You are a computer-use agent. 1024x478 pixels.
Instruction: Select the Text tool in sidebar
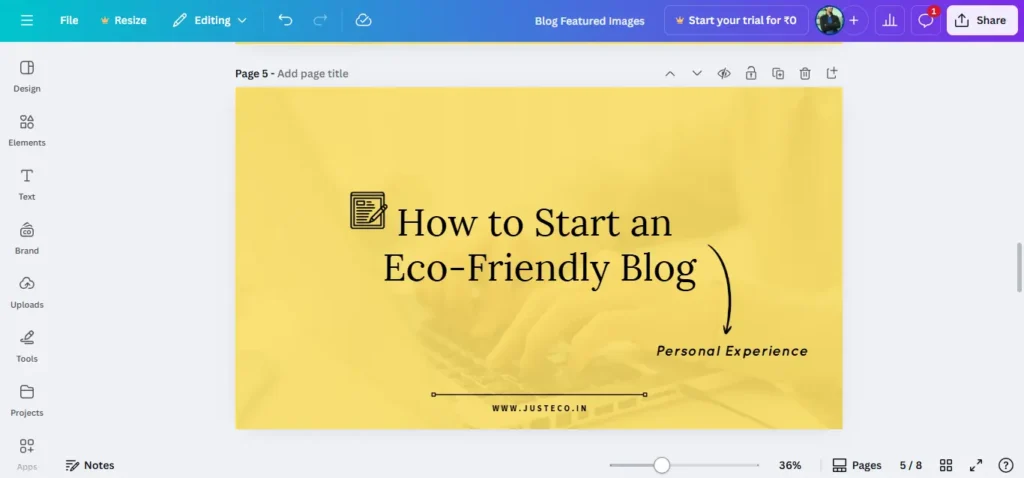(27, 183)
